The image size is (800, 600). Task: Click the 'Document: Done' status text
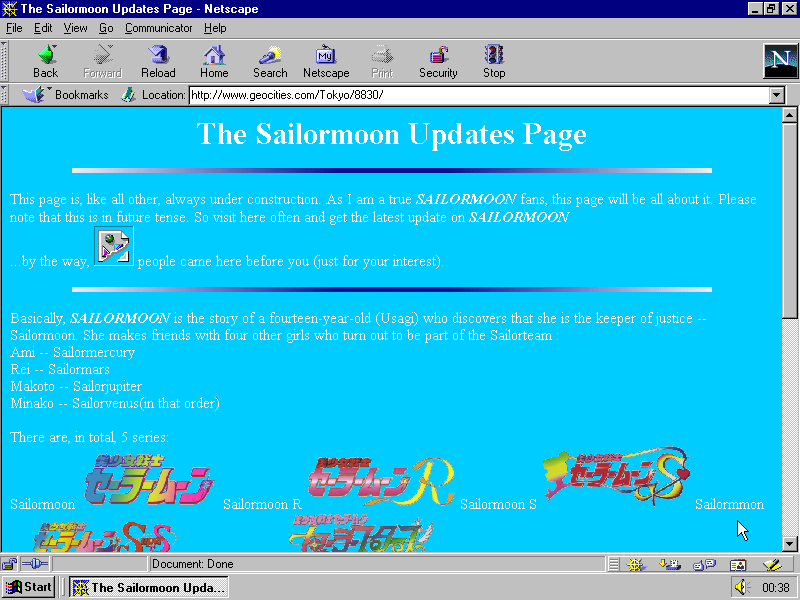pos(192,564)
